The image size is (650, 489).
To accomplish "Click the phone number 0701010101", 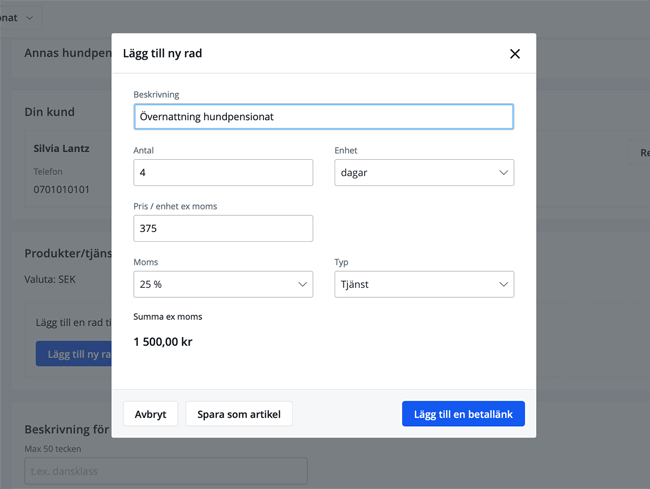I will tap(61, 189).
